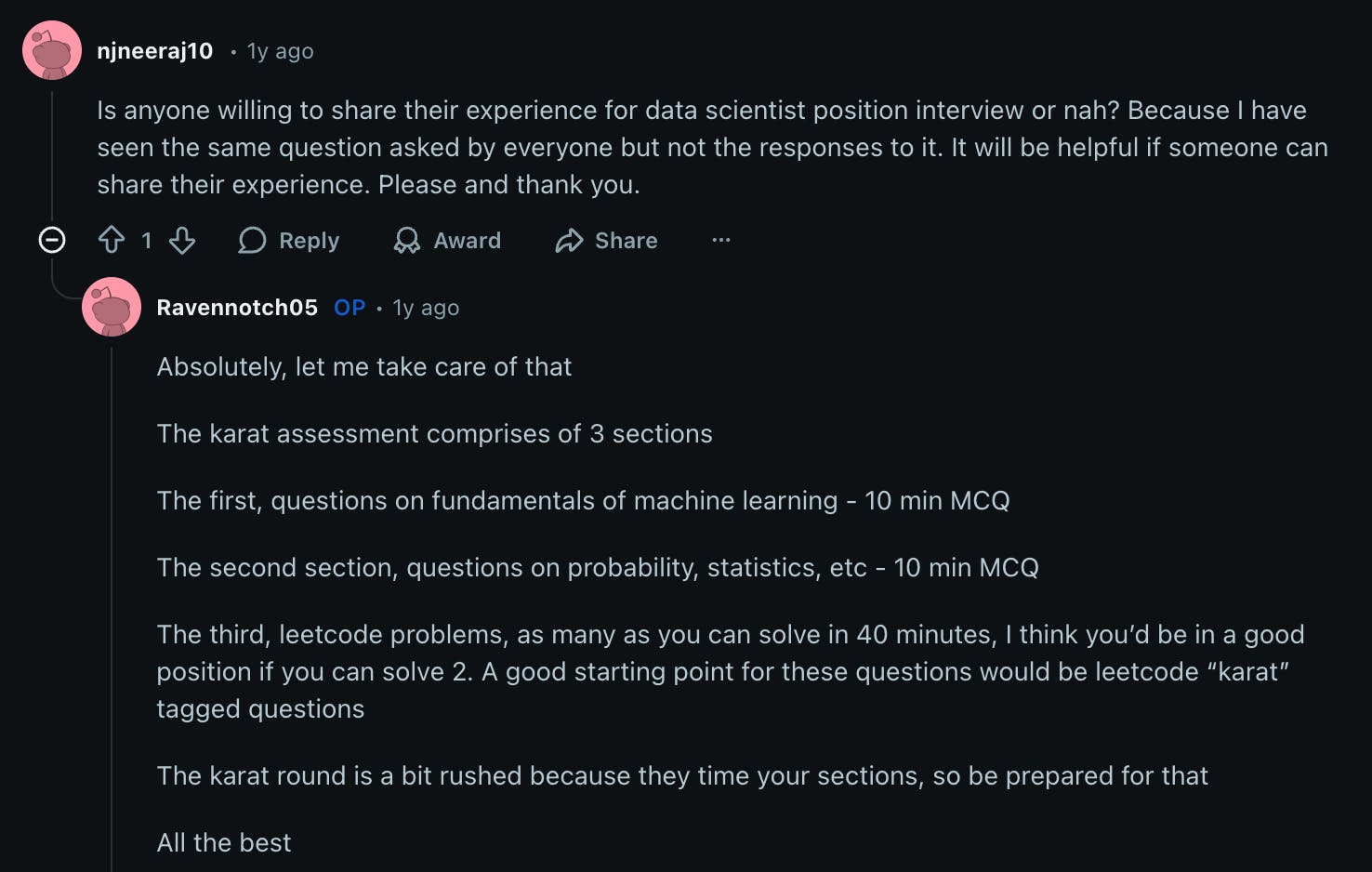Give an Award to njneeraj10's comment
The height and width of the screenshot is (872, 1372).
coord(447,241)
